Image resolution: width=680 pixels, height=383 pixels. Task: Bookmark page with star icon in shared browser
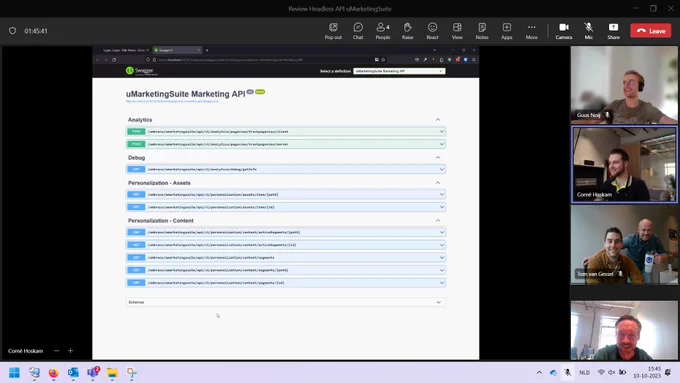point(383,60)
